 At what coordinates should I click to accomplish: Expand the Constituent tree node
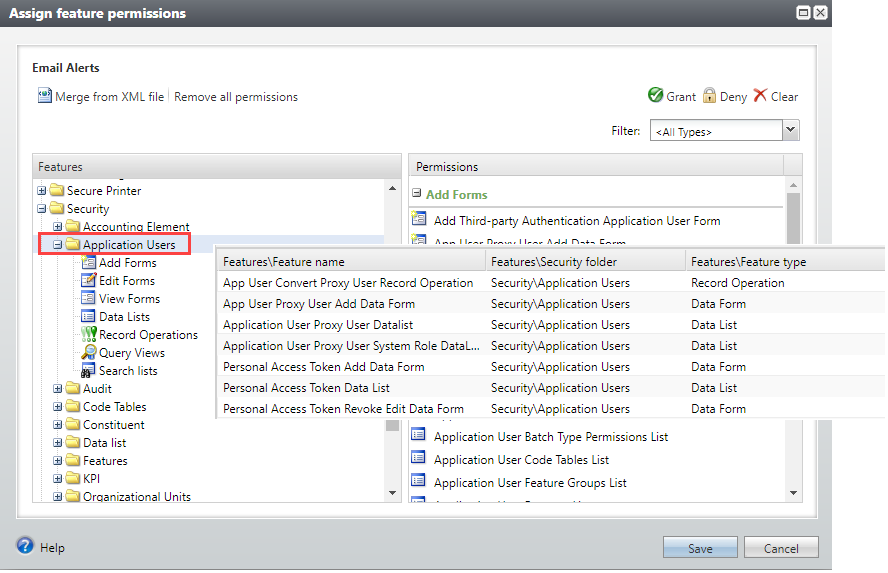(x=57, y=425)
